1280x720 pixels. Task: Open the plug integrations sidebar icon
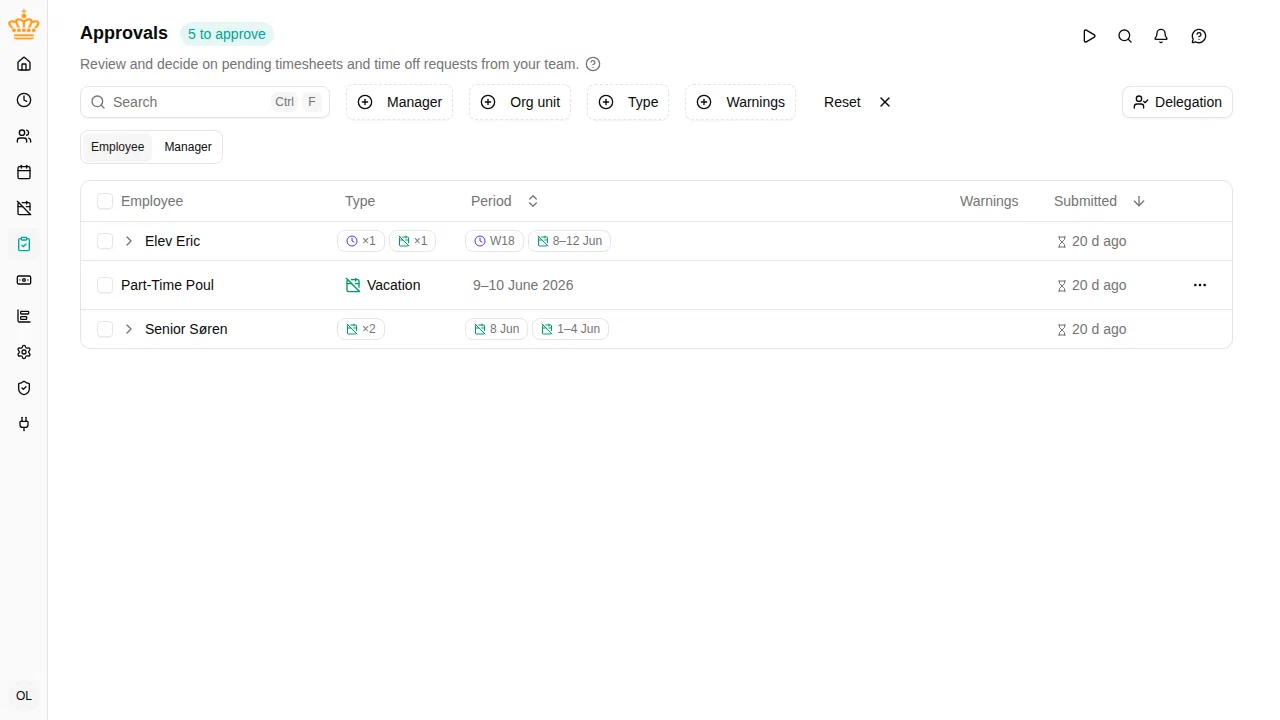click(24, 424)
